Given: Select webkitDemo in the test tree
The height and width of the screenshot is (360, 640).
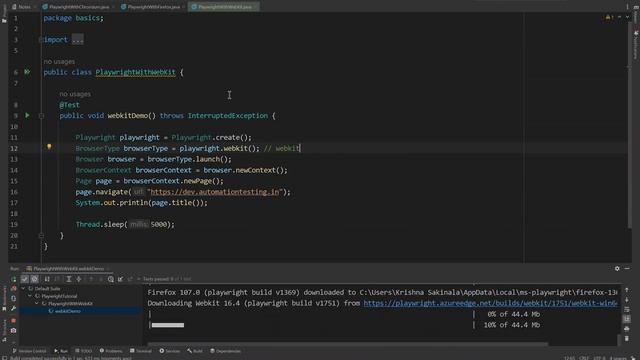Looking at the screenshot, I should click(67, 311).
